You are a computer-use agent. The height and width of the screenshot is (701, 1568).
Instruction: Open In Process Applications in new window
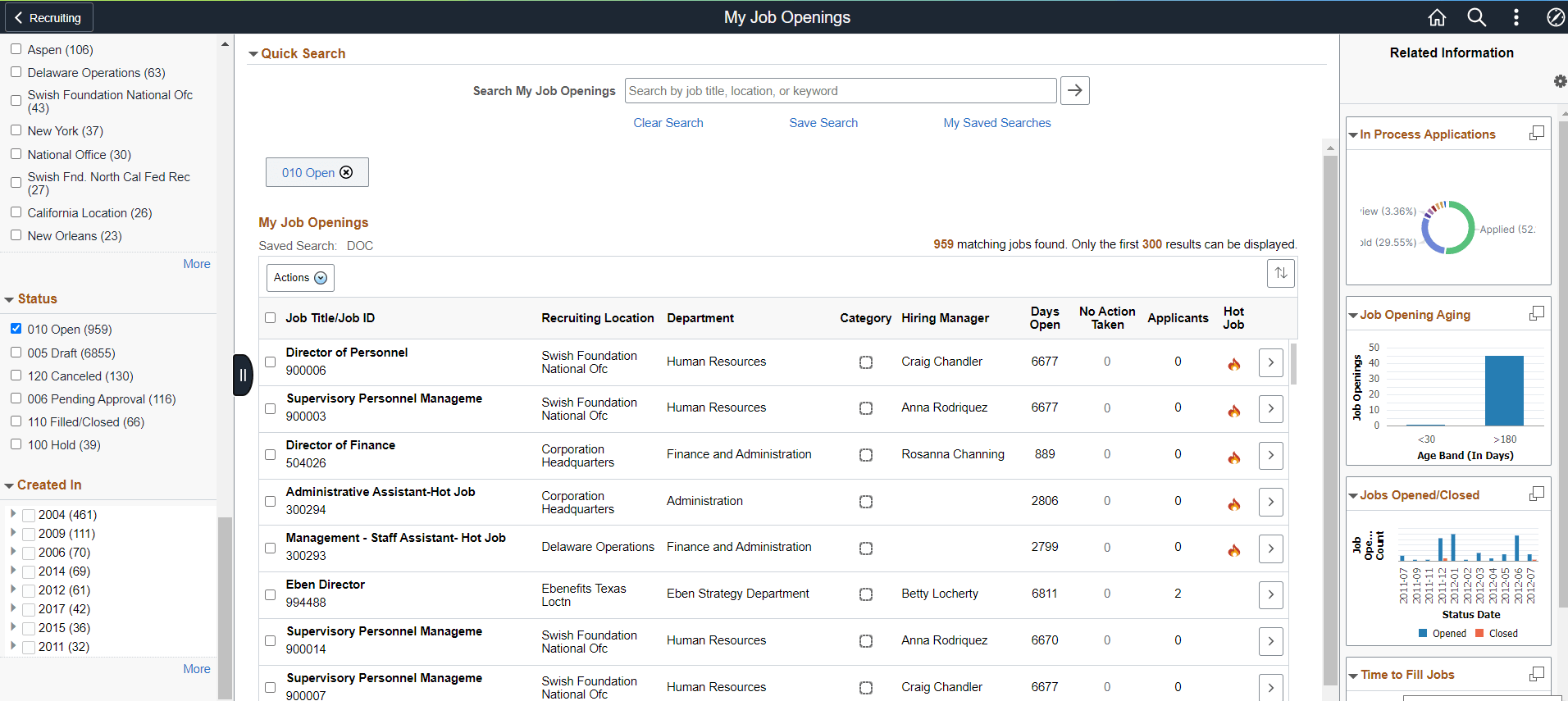coord(1537,134)
